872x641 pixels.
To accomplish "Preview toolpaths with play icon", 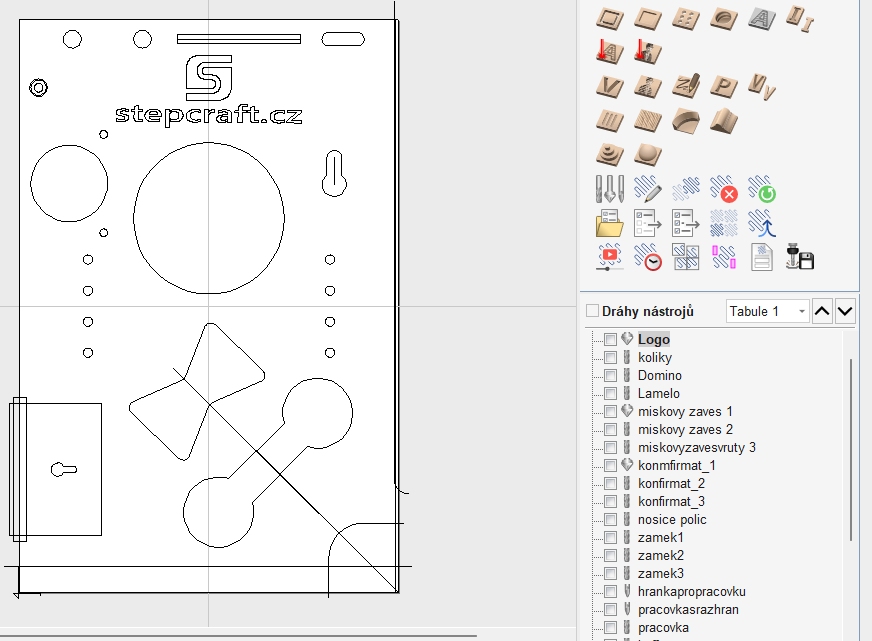I will 610,257.
